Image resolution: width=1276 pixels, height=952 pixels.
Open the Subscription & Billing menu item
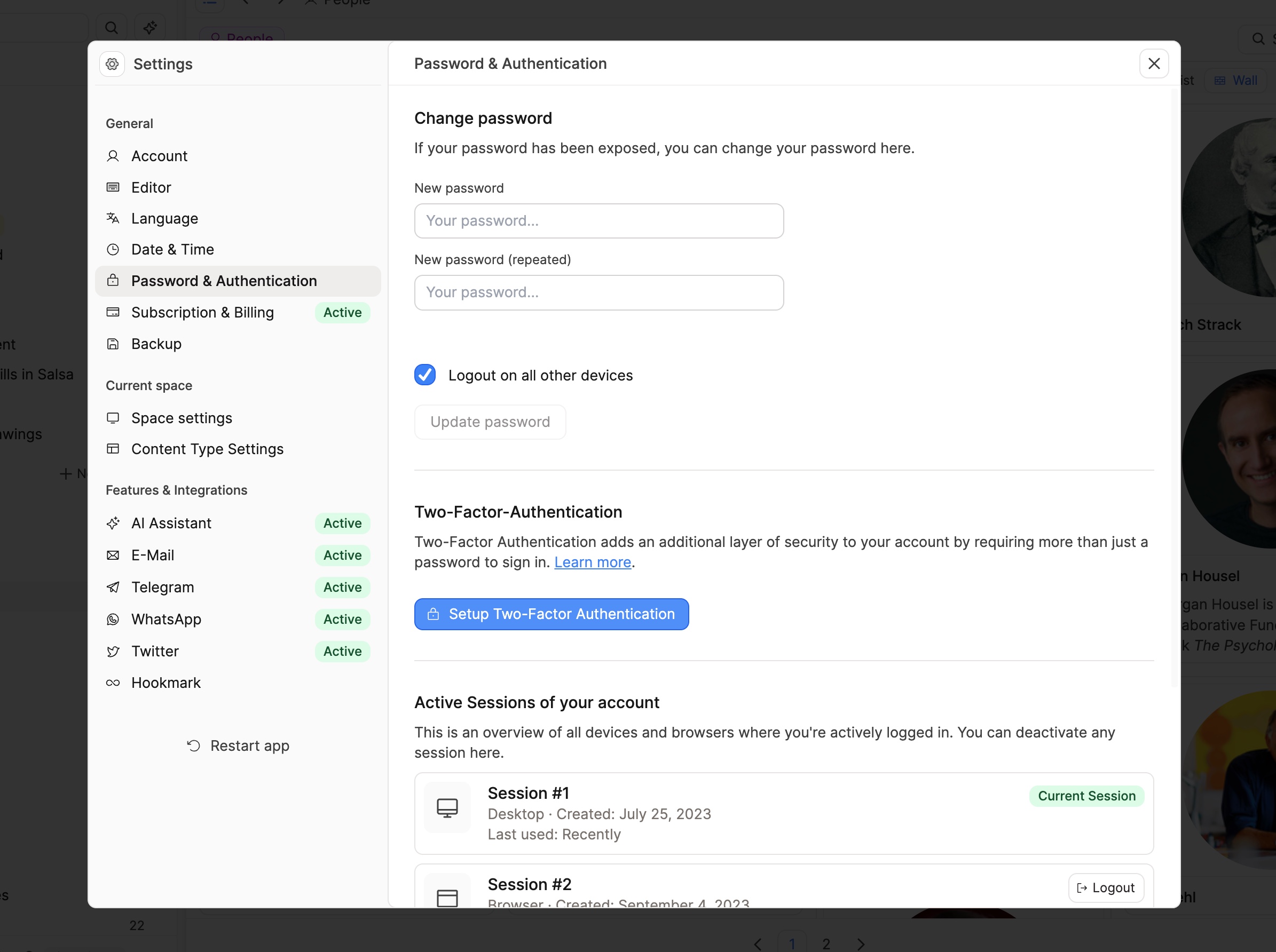202,312
